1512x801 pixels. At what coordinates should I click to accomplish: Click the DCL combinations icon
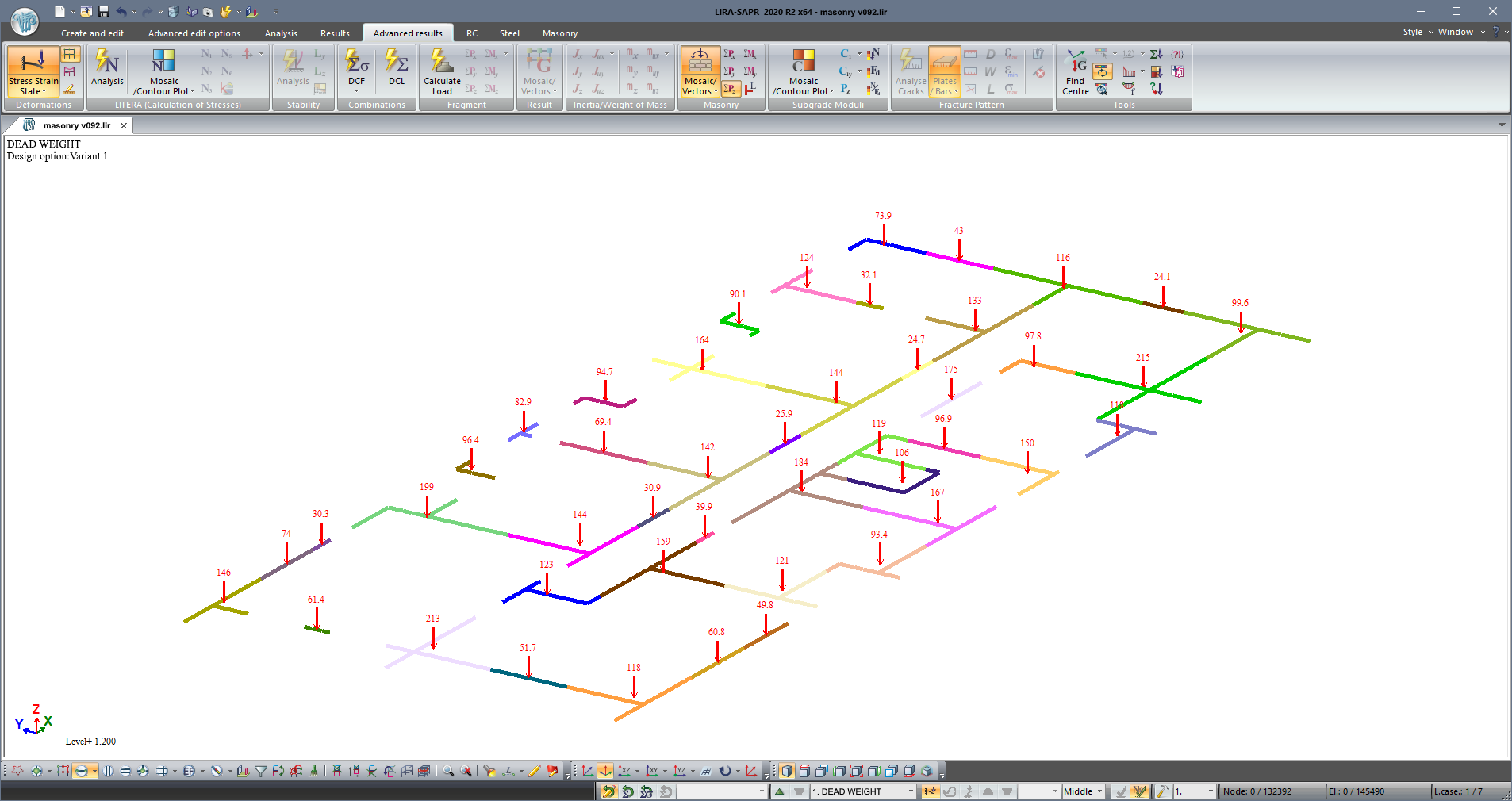pyautogui.click(x=396, y=67)
